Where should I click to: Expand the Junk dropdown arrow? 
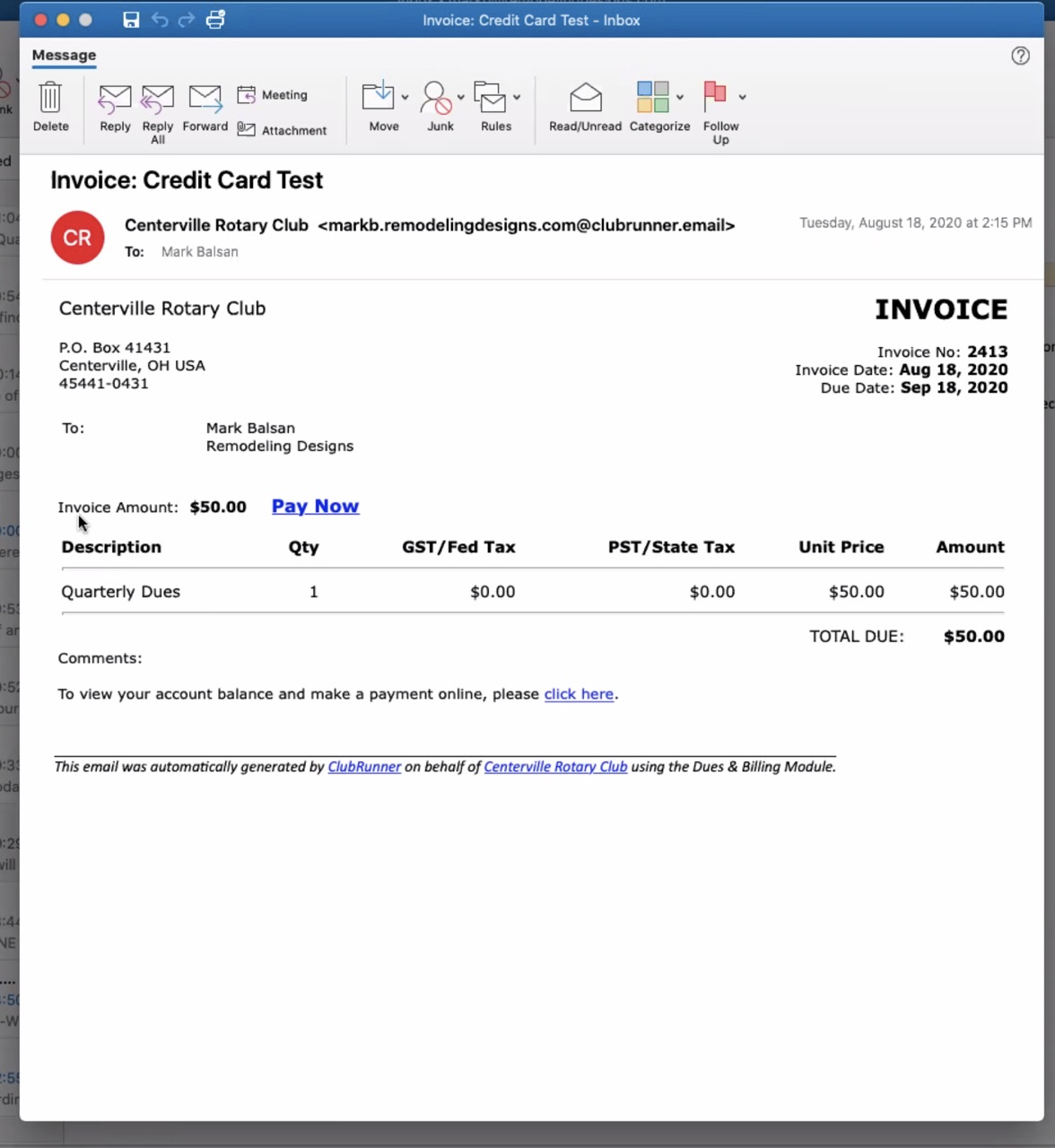coord(461,97)
